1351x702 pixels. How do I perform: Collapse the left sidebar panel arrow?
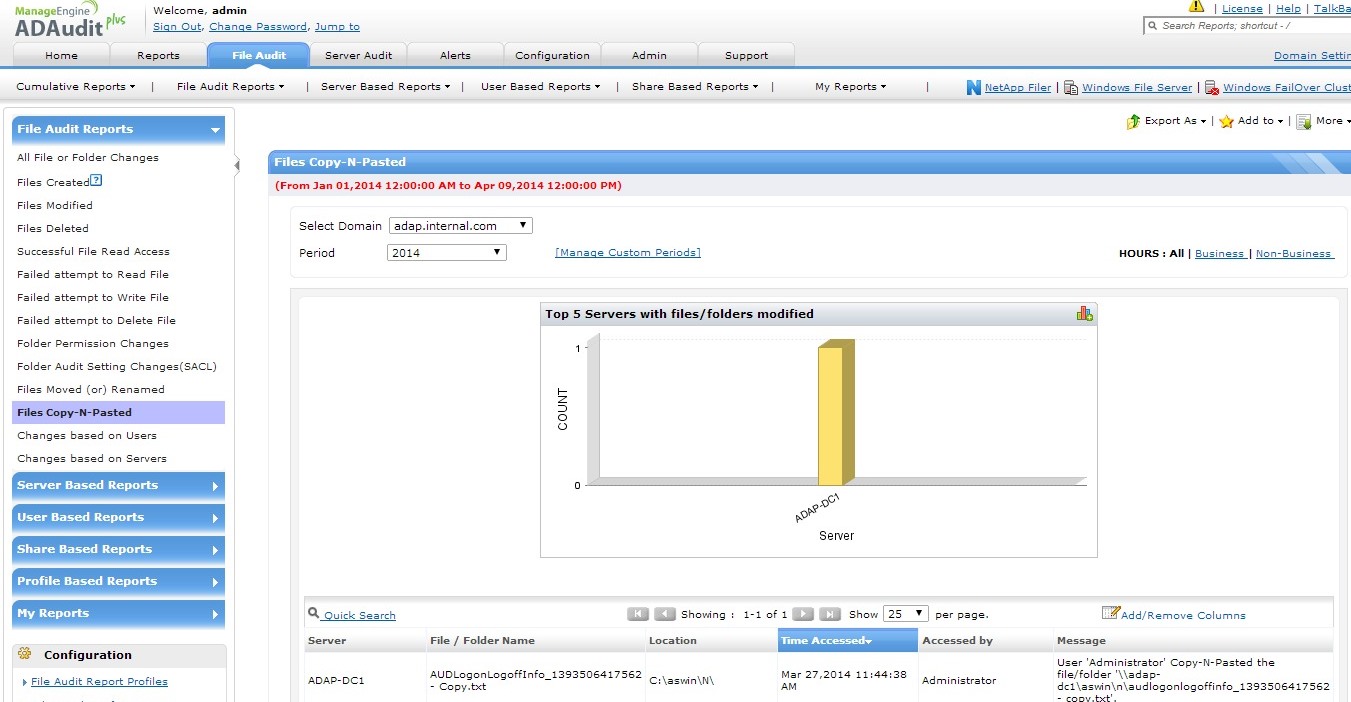[x=237, y=165]
